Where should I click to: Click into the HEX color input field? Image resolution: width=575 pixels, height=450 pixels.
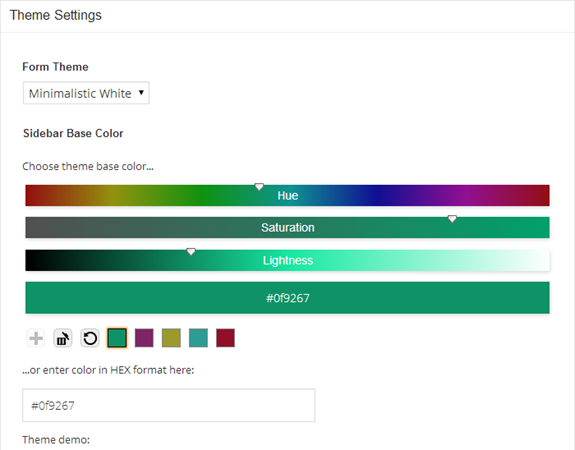169,405
